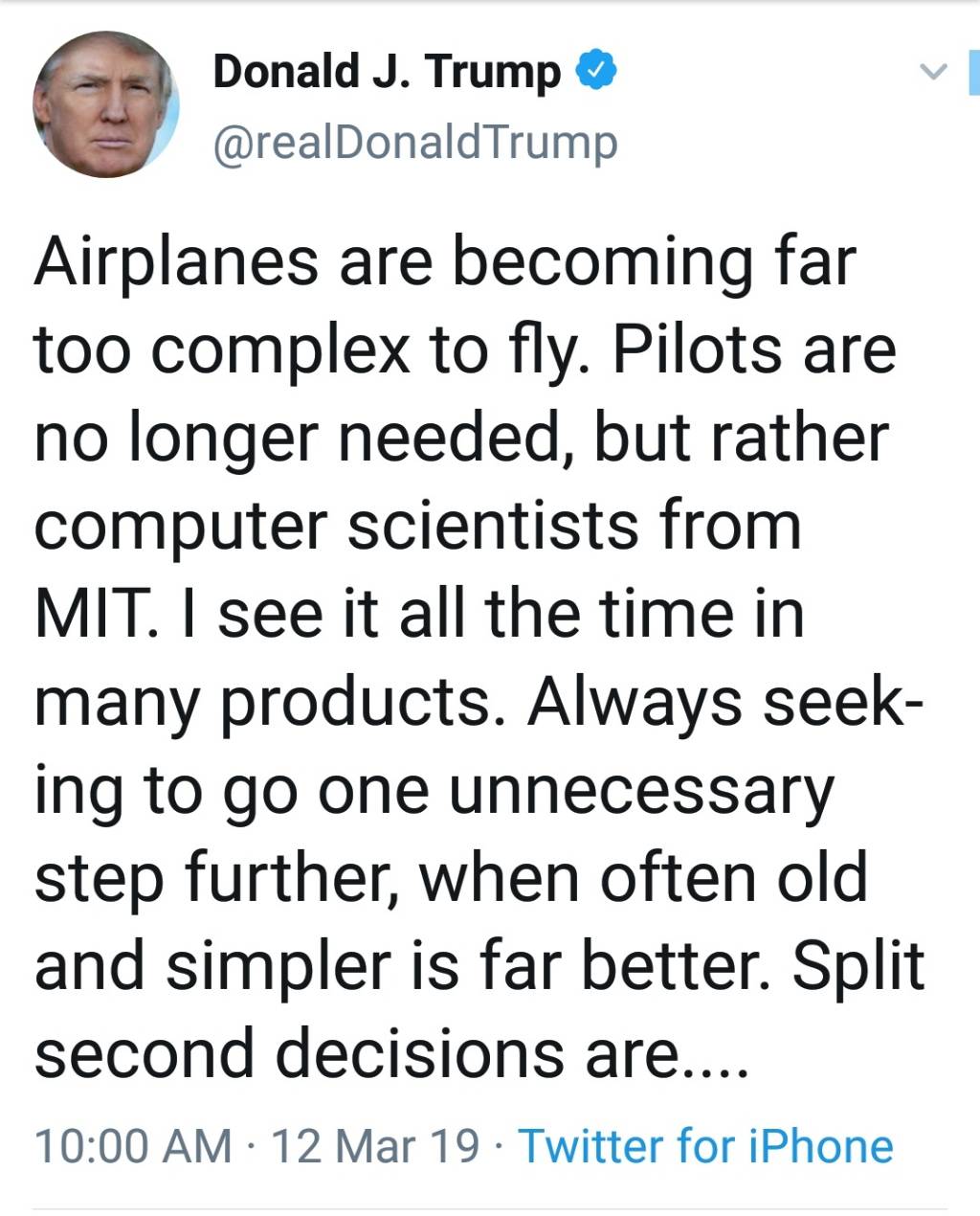Screen dimensions: 980x1216
Task: Click the blue verified badge
Action: coord(595,71)
